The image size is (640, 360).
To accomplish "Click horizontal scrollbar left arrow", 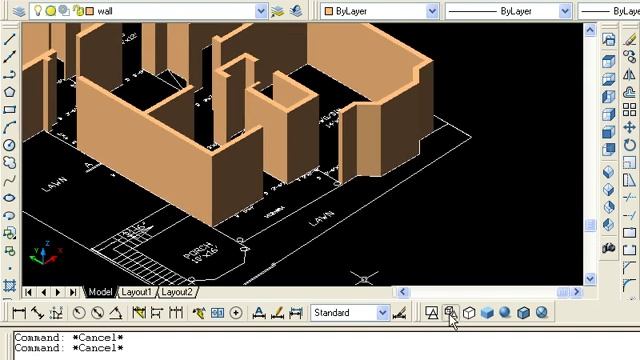I will pos(403,292).
